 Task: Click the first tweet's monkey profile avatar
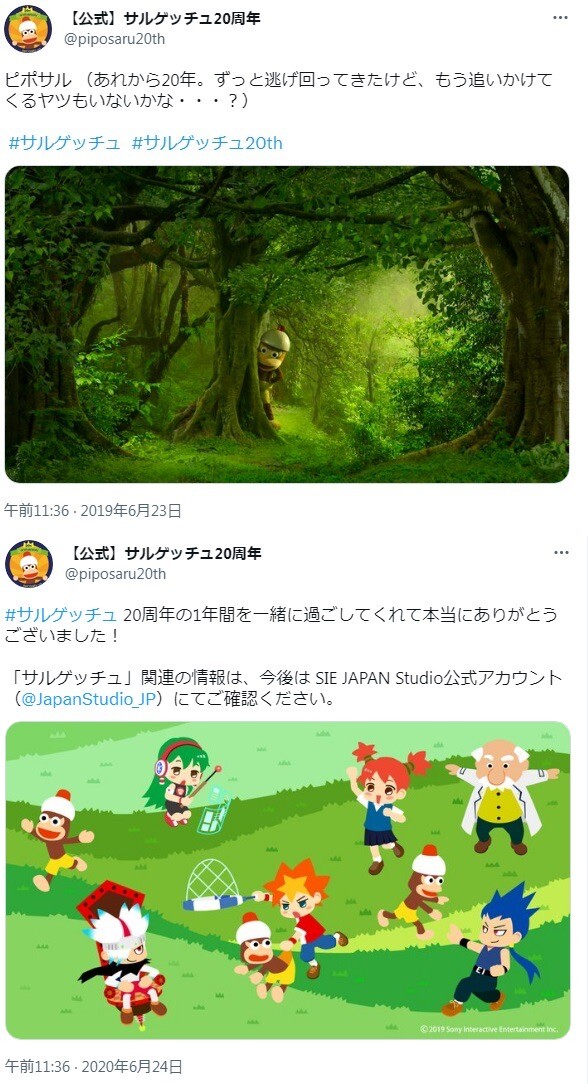28,29
